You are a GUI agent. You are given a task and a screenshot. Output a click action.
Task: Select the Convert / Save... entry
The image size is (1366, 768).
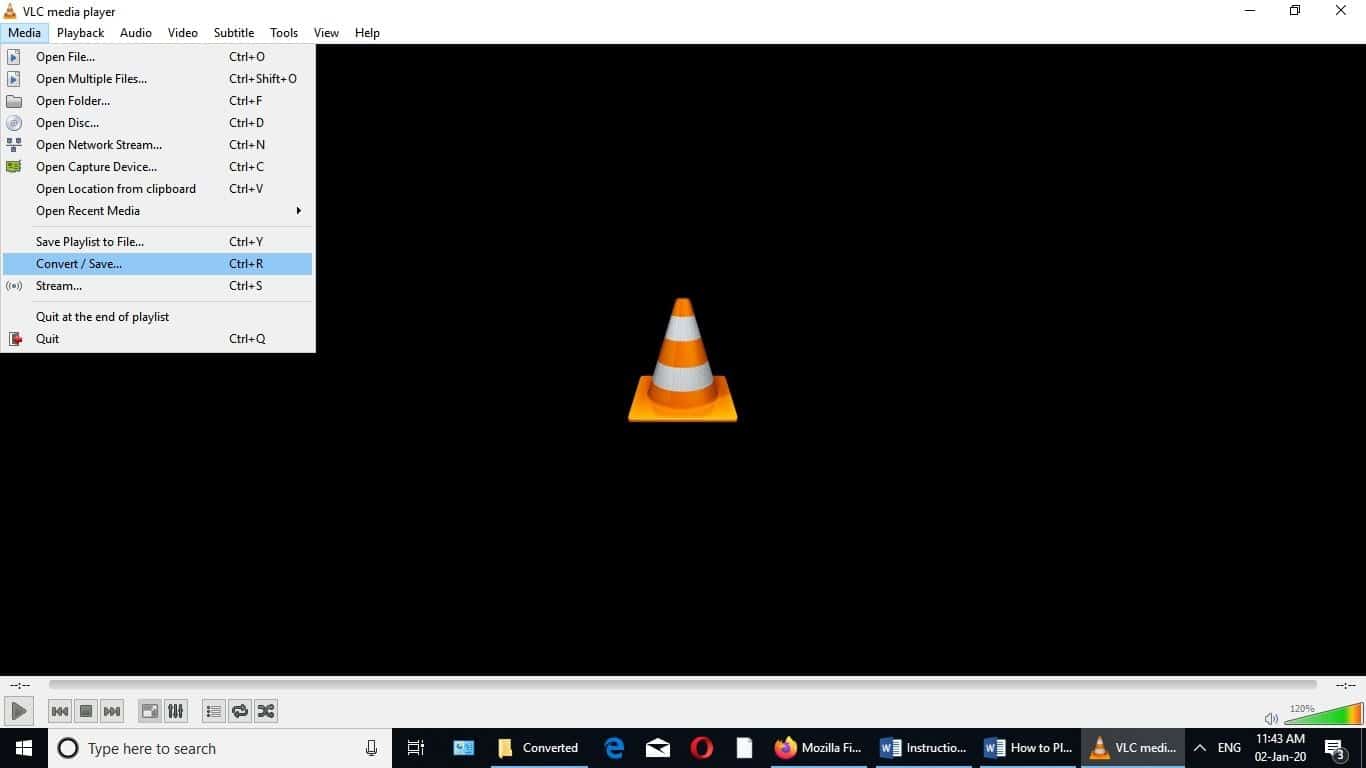click(158, 264)
